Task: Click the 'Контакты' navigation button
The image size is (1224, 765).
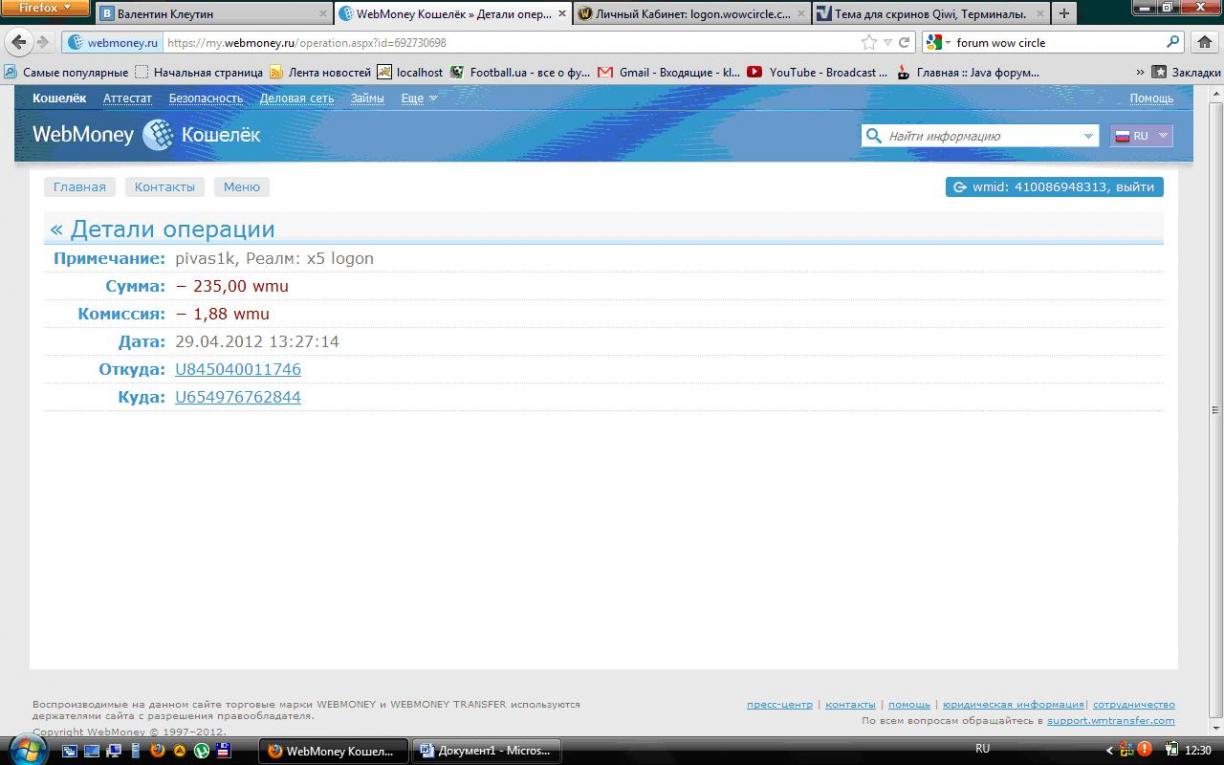Action: tap(165, 187)
